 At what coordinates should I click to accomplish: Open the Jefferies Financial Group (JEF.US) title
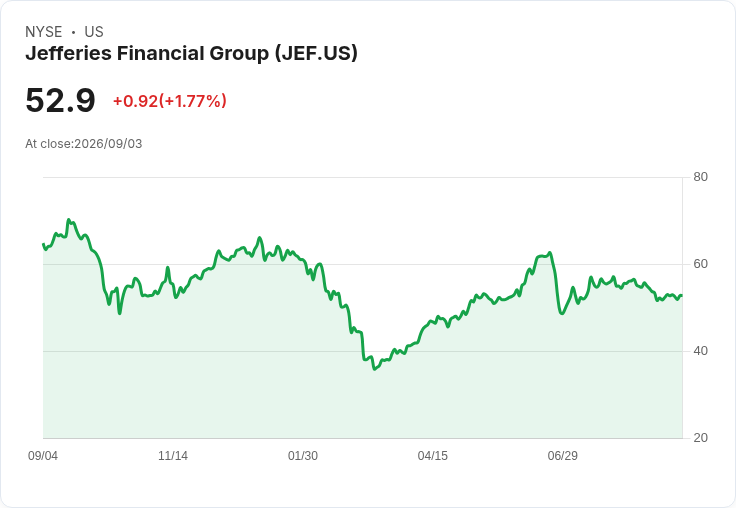coord(192,53)
